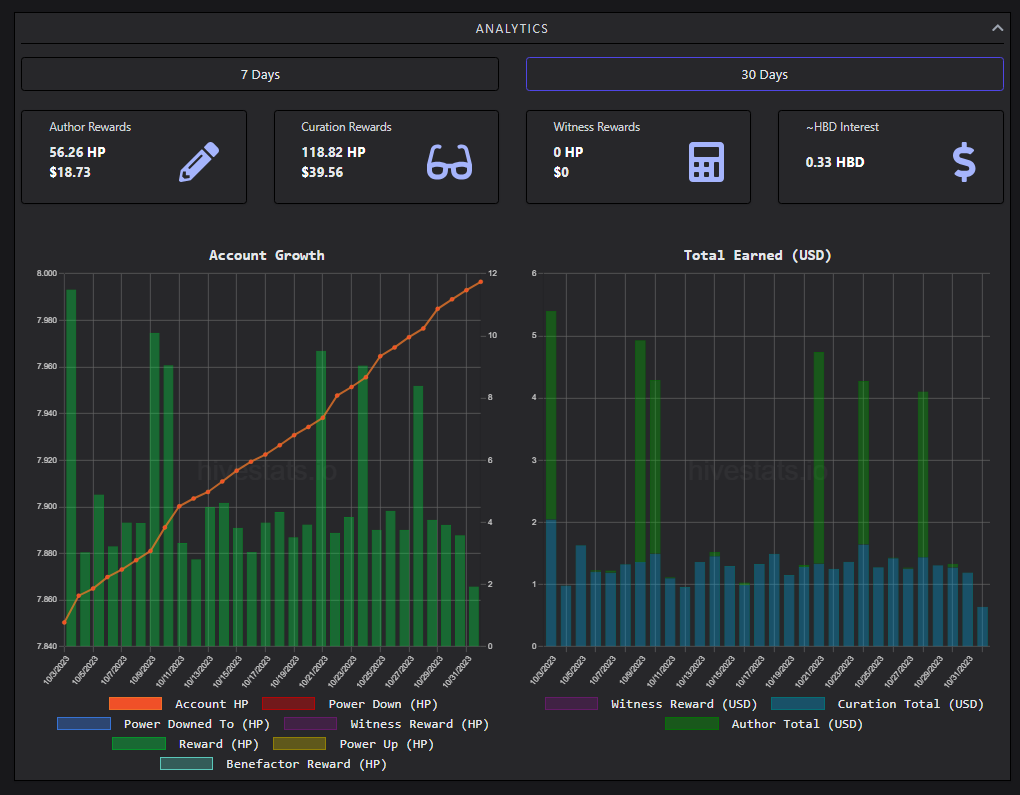Toggle Author Total (USD) legend swatch
Screen dimensions: 1020x795
pyautogui.click(x=692, y=723)
